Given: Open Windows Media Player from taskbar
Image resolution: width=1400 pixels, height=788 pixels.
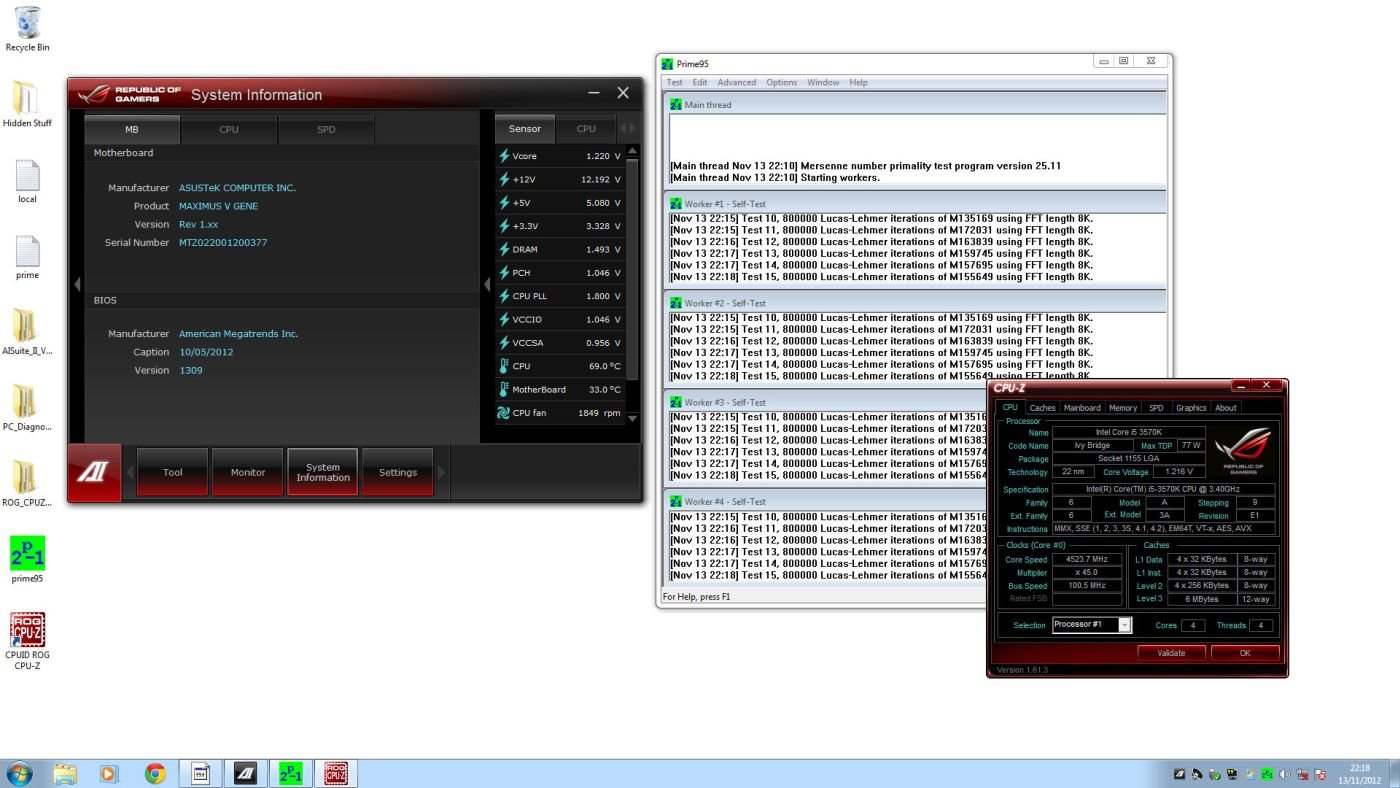Looking at the screenshot, I should coord(109,773).
